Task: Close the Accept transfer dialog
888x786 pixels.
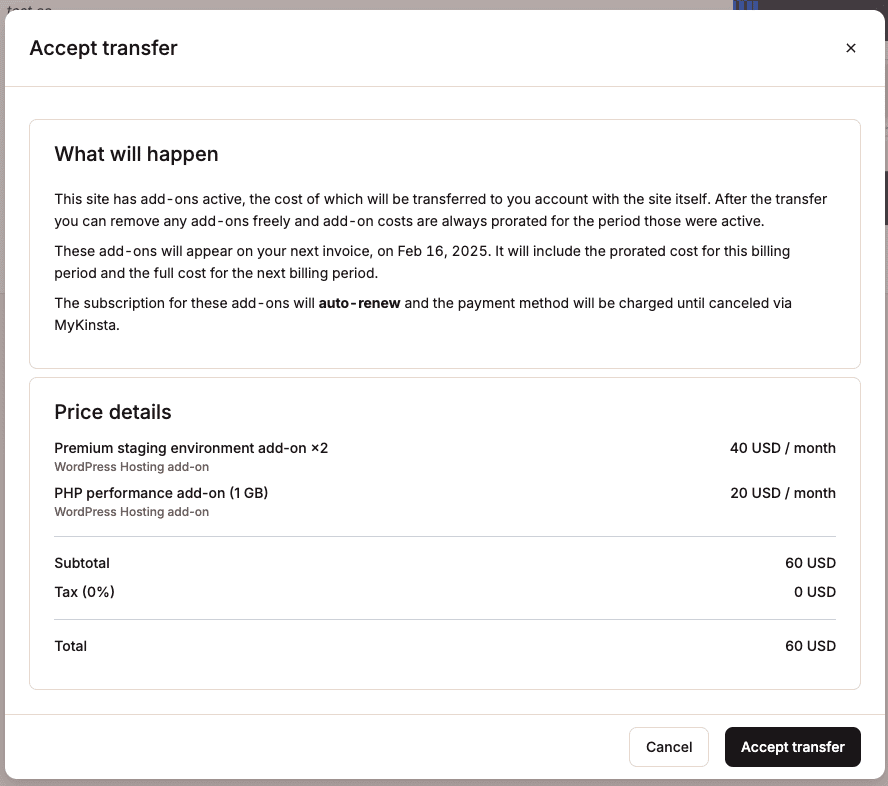Action: [x=851, y=48]
